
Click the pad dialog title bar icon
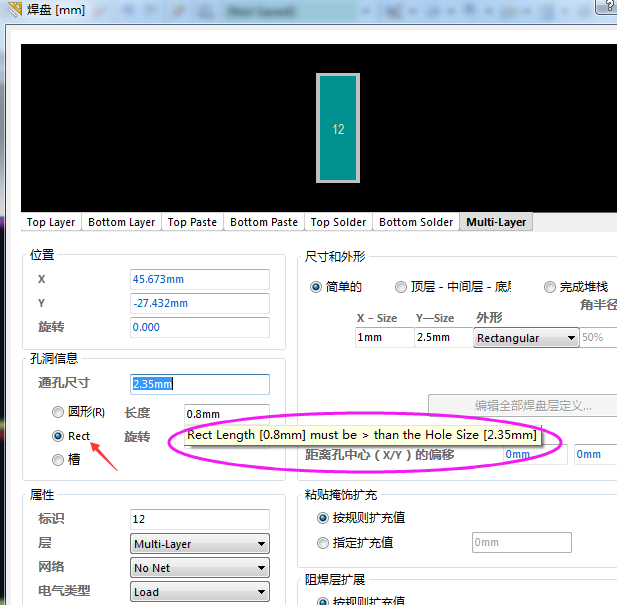tap(14, 10)
